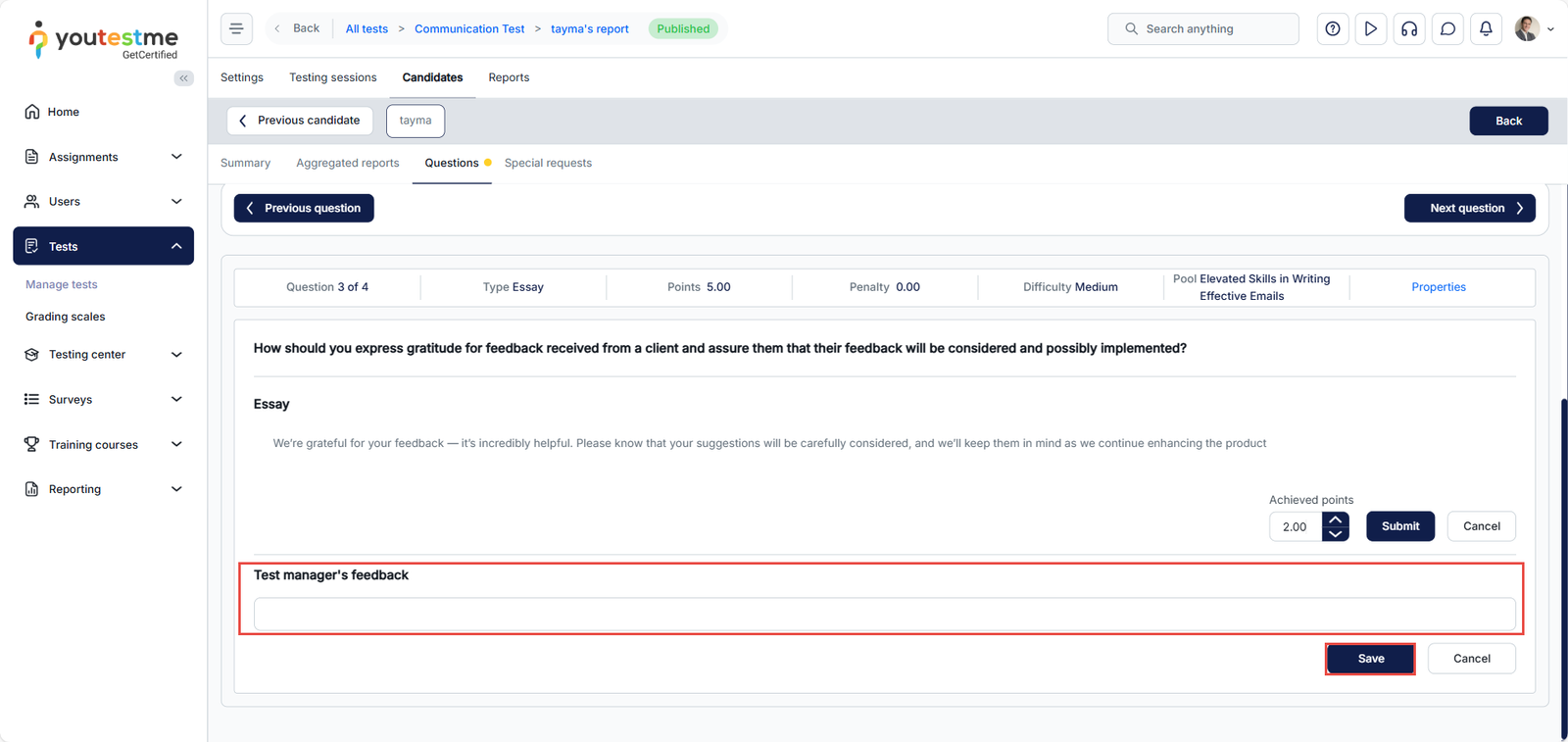The height and width of the screenshot is (742, 1568).
Task: Open the user profile dropdown
Action: point(1534,29)
